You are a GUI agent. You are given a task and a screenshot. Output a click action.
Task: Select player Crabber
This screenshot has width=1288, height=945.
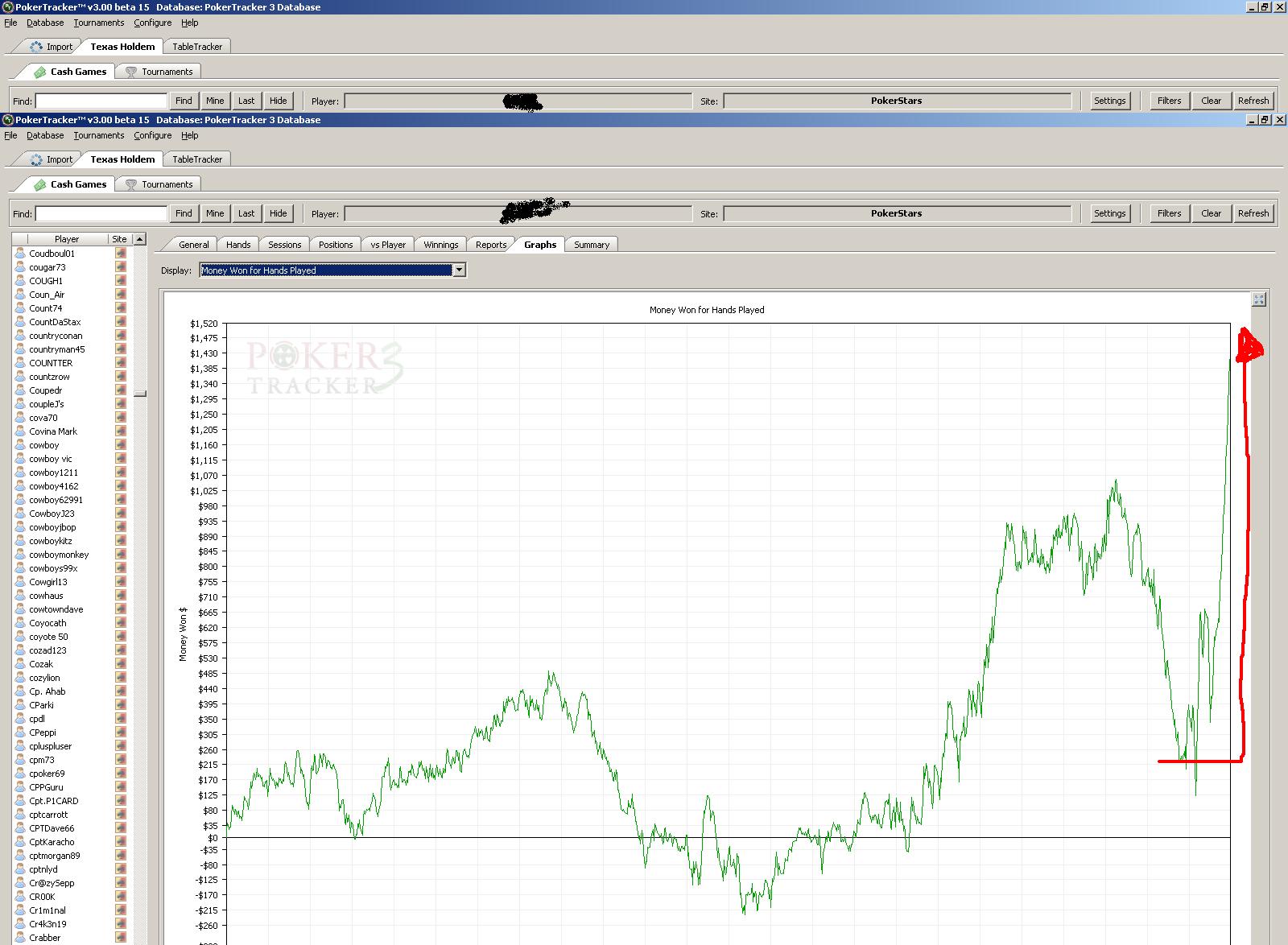click(x=45, y=938)
